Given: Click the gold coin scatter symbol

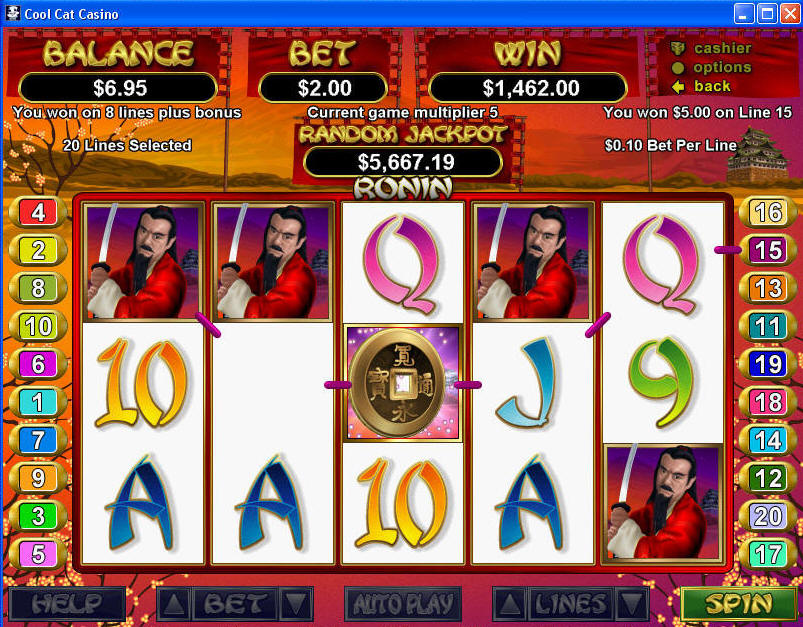Looking at the screenshot, I should [403, 383].
